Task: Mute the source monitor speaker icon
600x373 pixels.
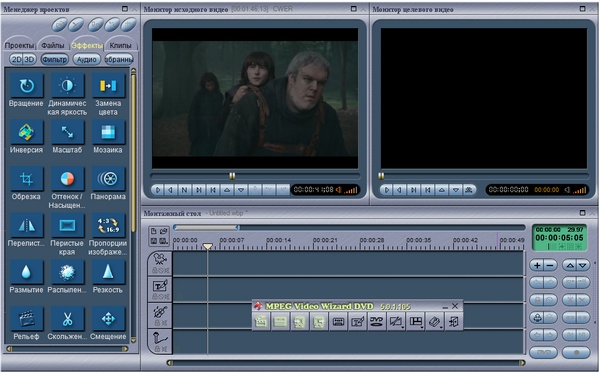Action: (338, 190)
